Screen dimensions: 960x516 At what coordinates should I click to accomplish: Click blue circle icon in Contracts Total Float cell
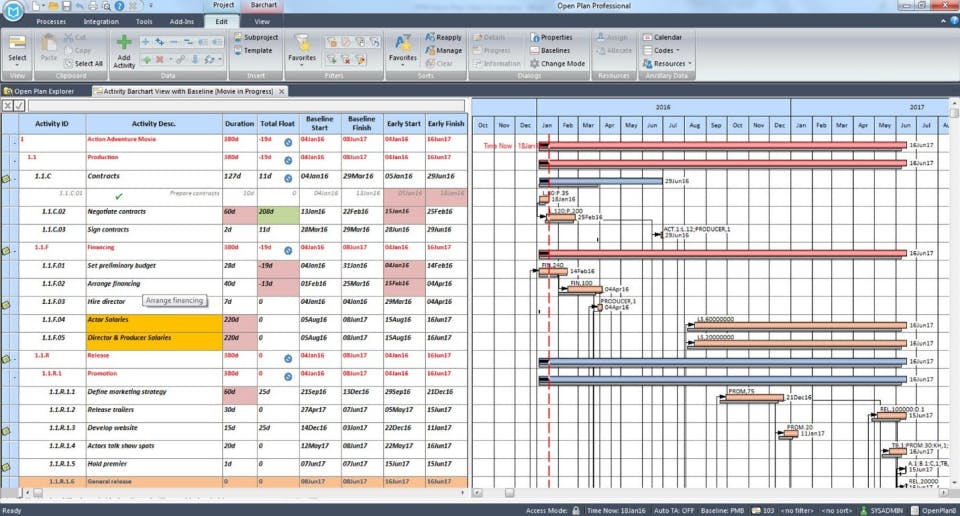point(288,178)
